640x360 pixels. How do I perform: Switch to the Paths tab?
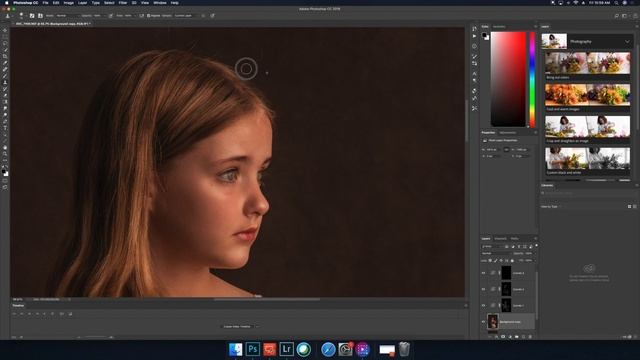coord(515,239)
